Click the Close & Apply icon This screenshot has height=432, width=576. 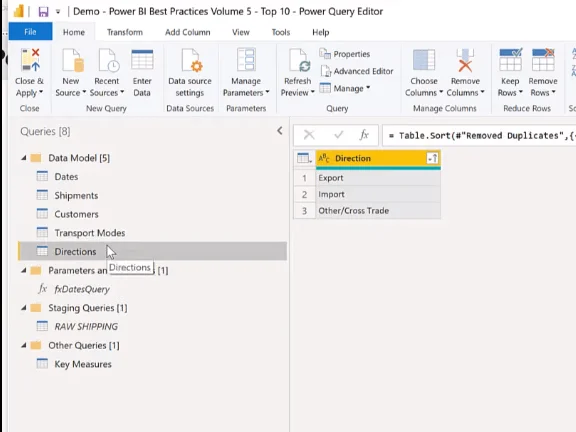[30, 60]
